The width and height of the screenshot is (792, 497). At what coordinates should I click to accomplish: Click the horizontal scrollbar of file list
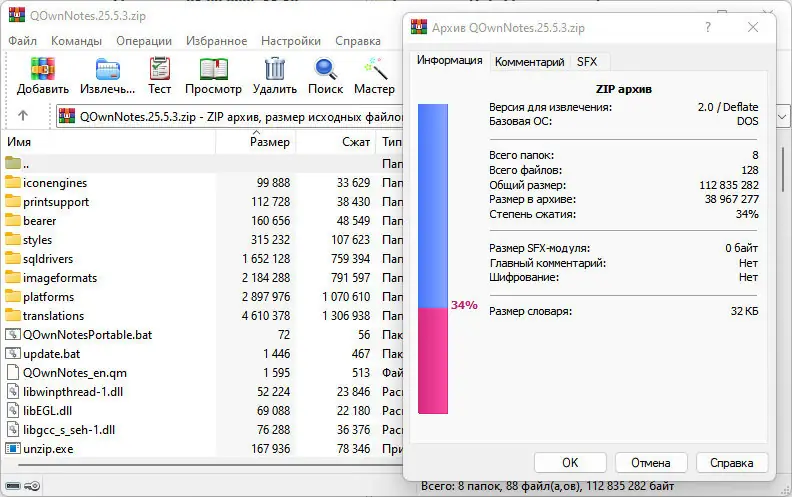click(210, 465)
